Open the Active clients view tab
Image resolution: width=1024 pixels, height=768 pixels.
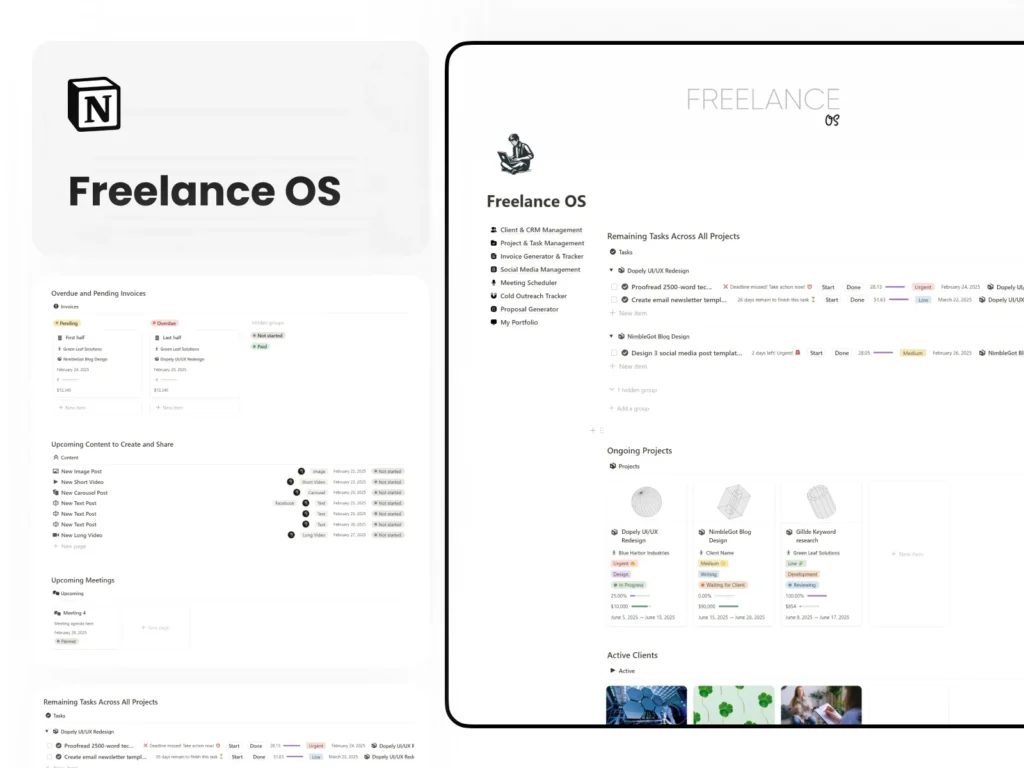tap(622, 671)
